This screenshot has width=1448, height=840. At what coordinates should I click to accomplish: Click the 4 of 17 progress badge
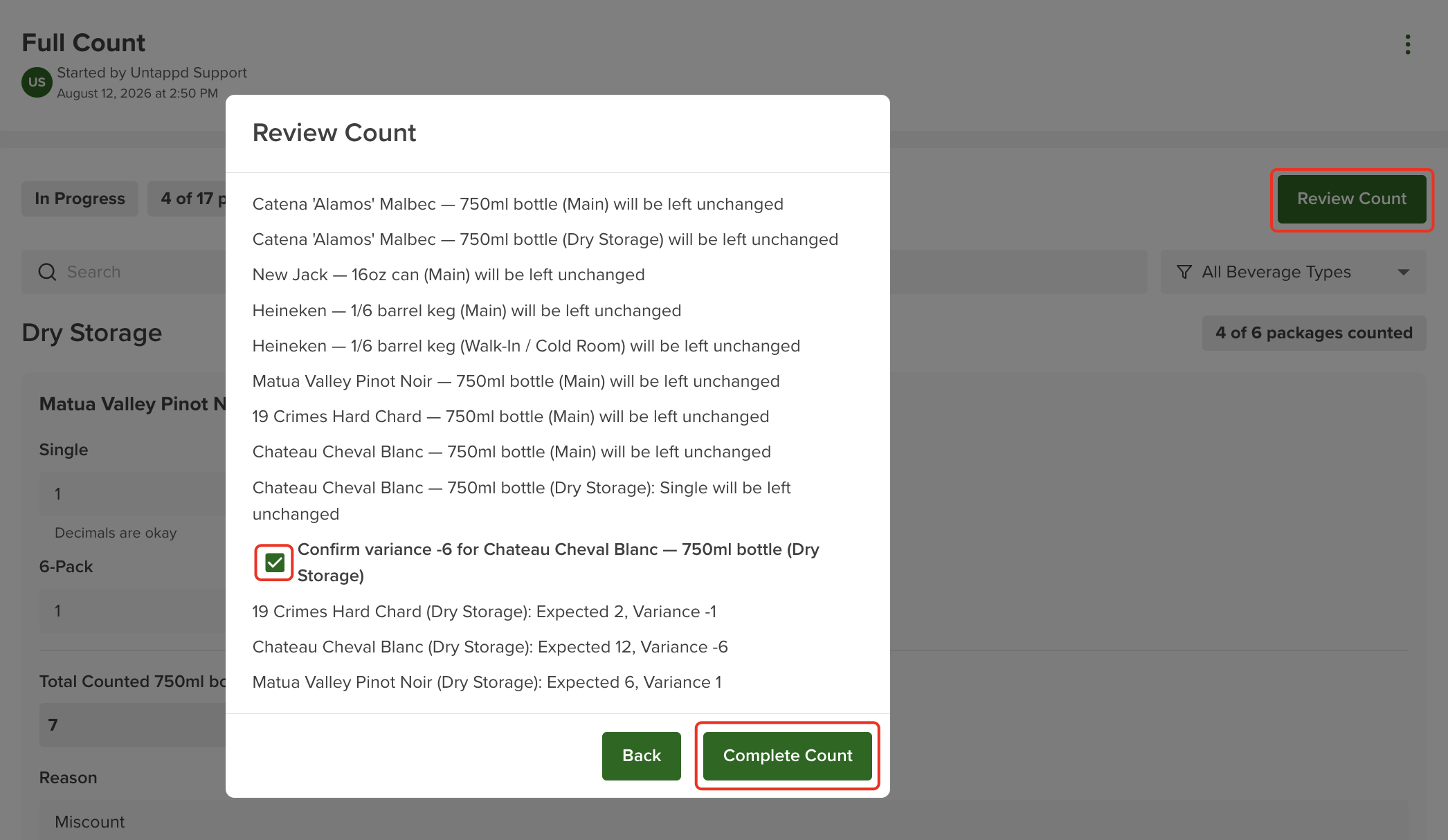[187, 199]
